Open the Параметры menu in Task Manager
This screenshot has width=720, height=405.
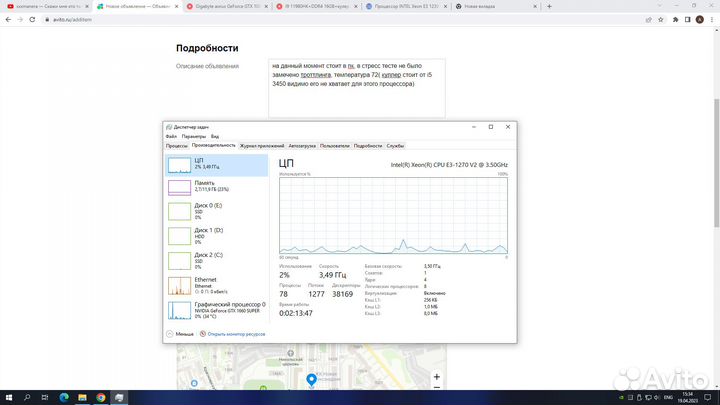tap(193, 136)
